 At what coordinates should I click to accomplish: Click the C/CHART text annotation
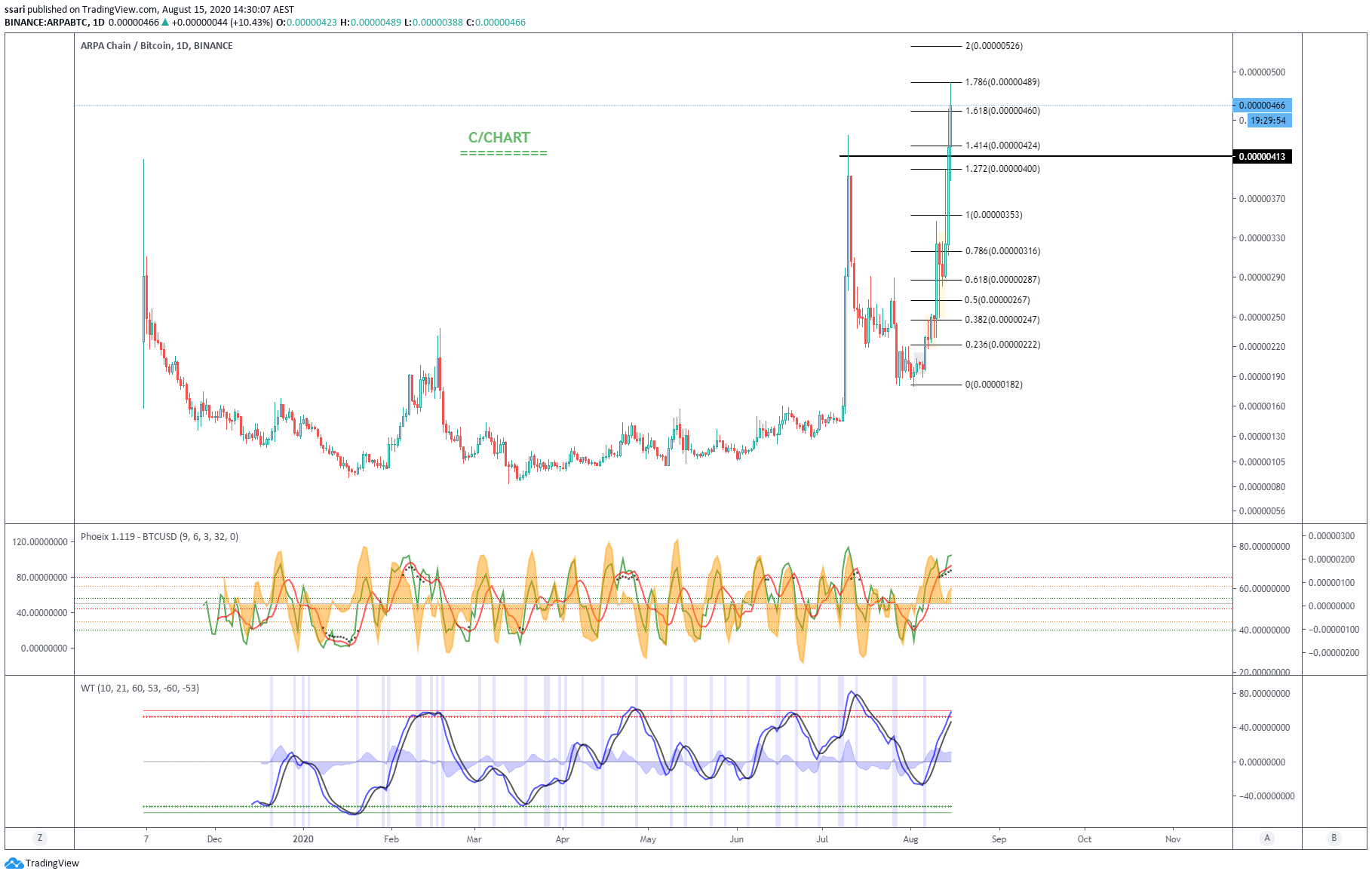coord(499,137)
